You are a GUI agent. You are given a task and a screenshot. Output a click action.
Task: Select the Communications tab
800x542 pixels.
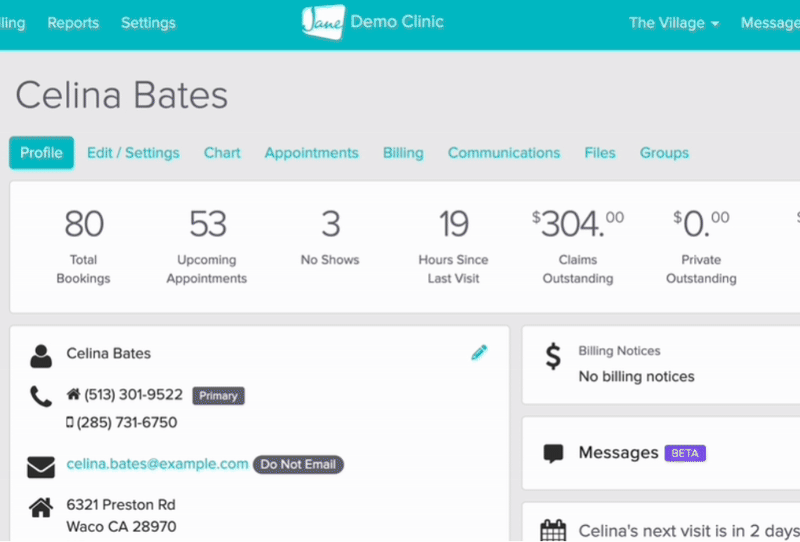click(x=504, y=153)
